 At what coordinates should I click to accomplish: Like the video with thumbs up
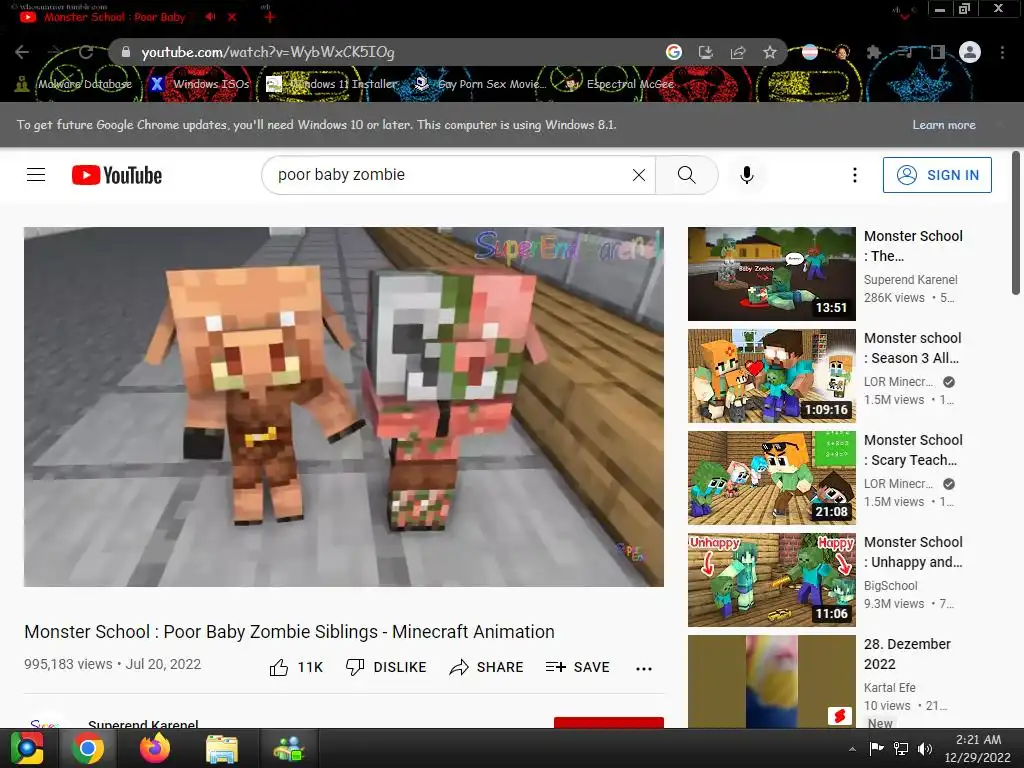click(x=296, y=667)
